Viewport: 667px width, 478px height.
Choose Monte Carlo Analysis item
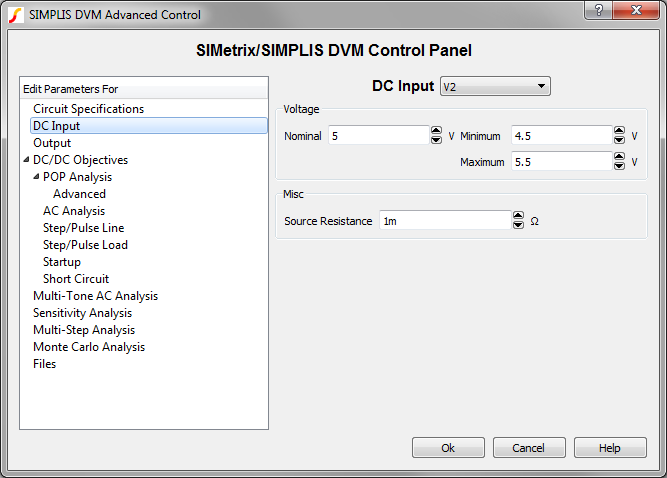[89, 347]
